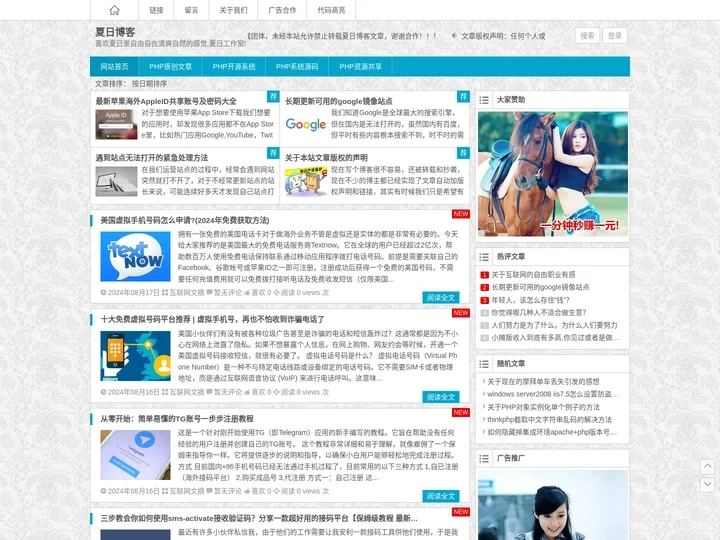Open 关于互联网的自由职业有感 in hot list
Screen dimensions: 720x540
533,275
